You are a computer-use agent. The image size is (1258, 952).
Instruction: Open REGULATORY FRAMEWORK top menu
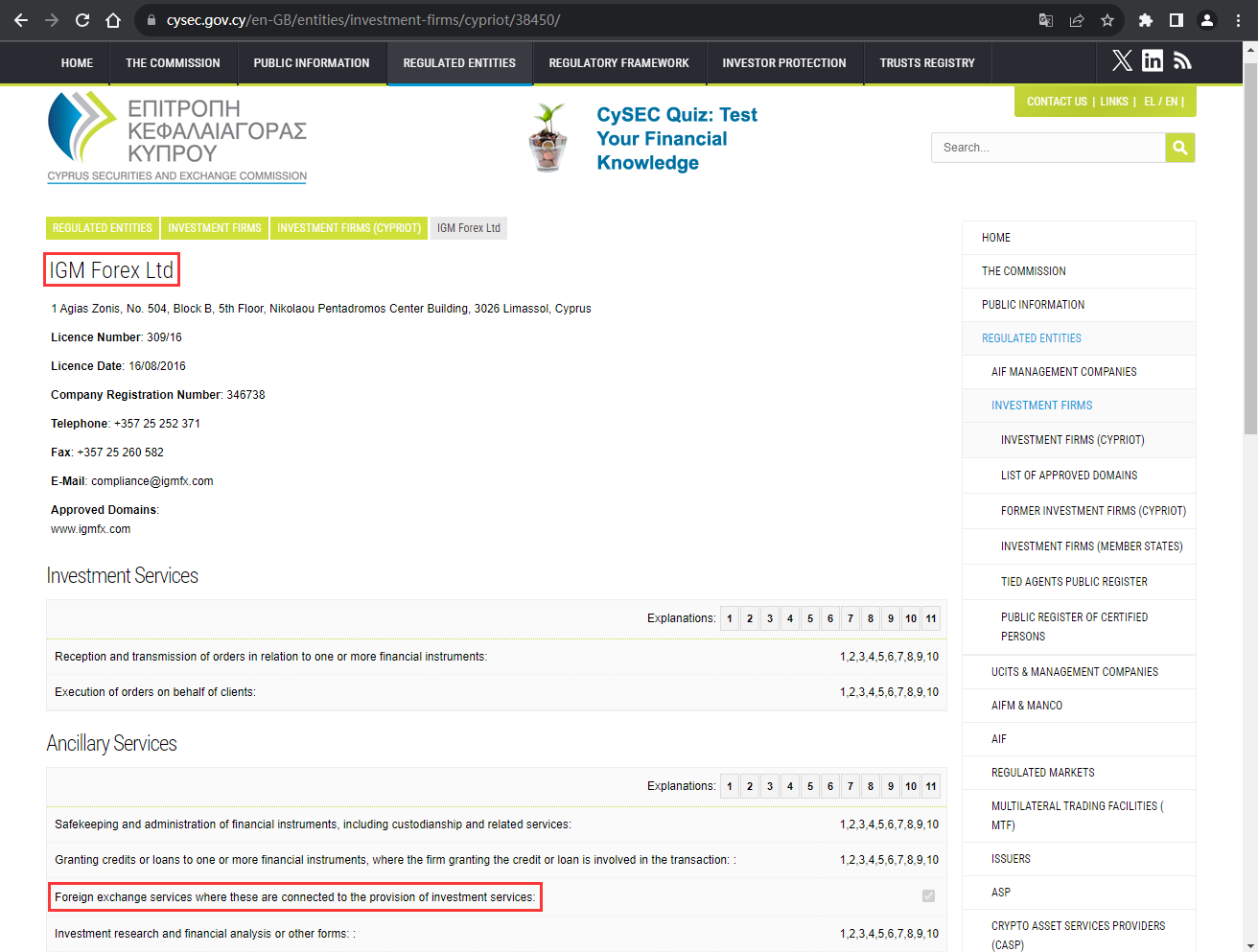point(618,63)
